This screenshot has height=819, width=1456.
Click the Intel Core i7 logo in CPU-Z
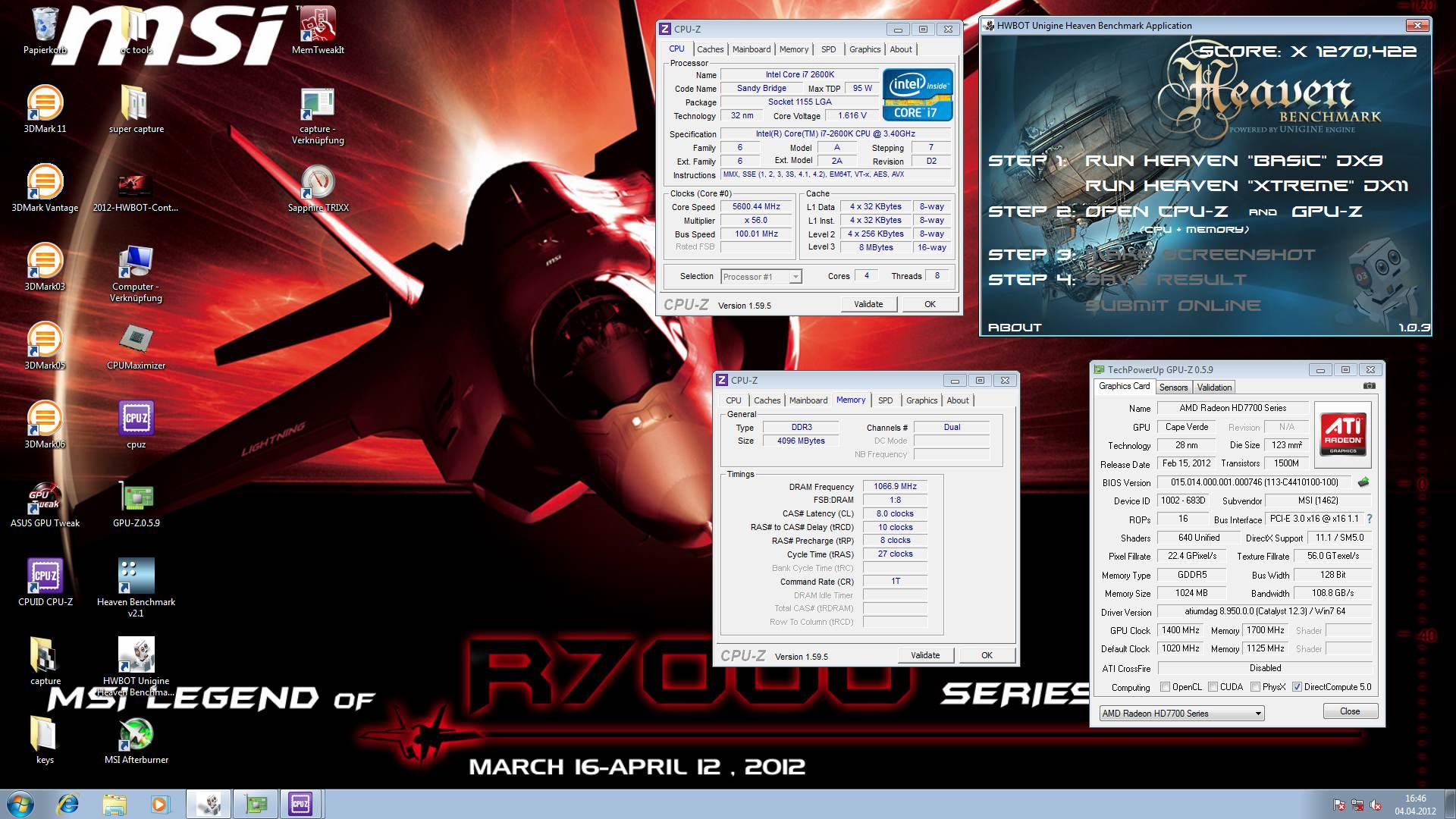point(918,95)
